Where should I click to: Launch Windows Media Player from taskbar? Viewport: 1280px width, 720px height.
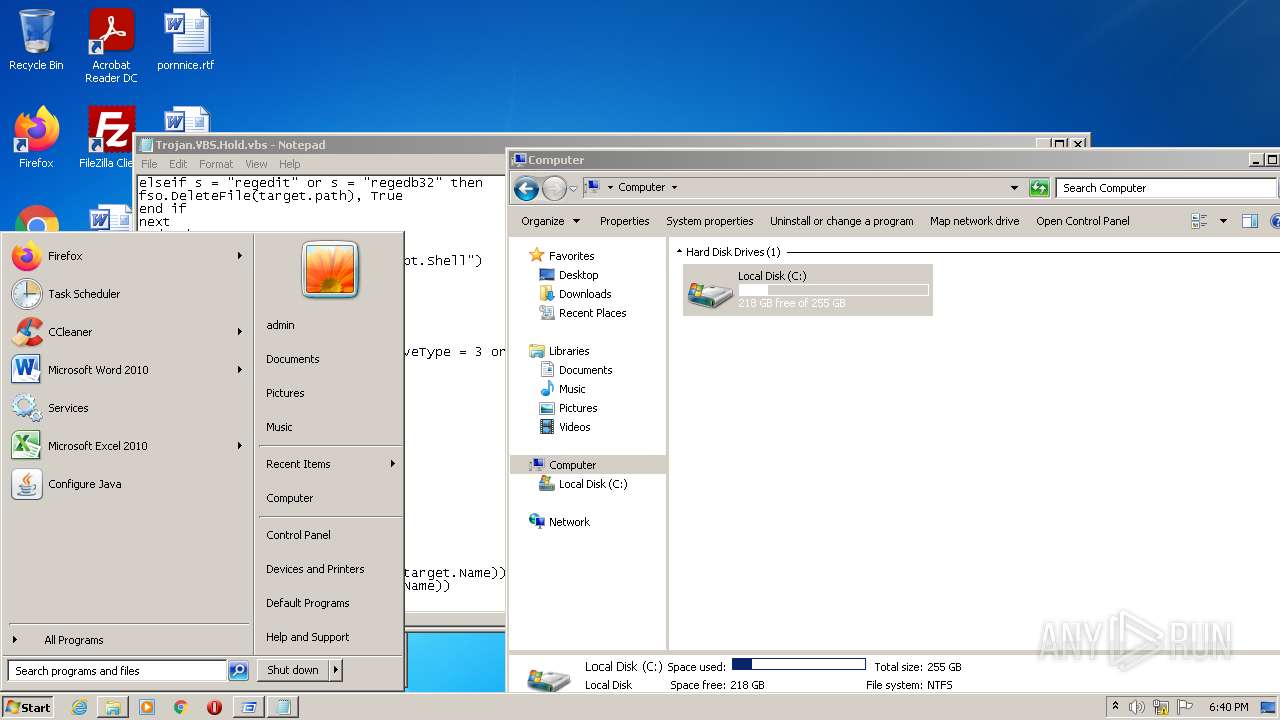point(147,707)
